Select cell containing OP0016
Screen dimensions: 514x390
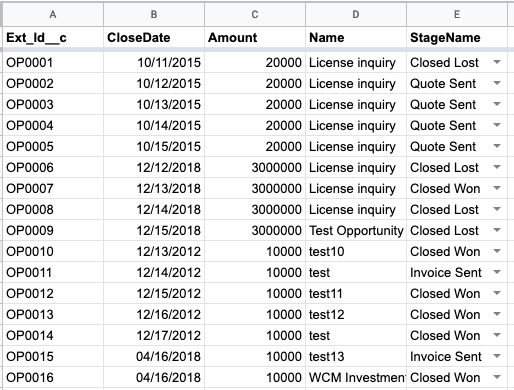point(53,377)
